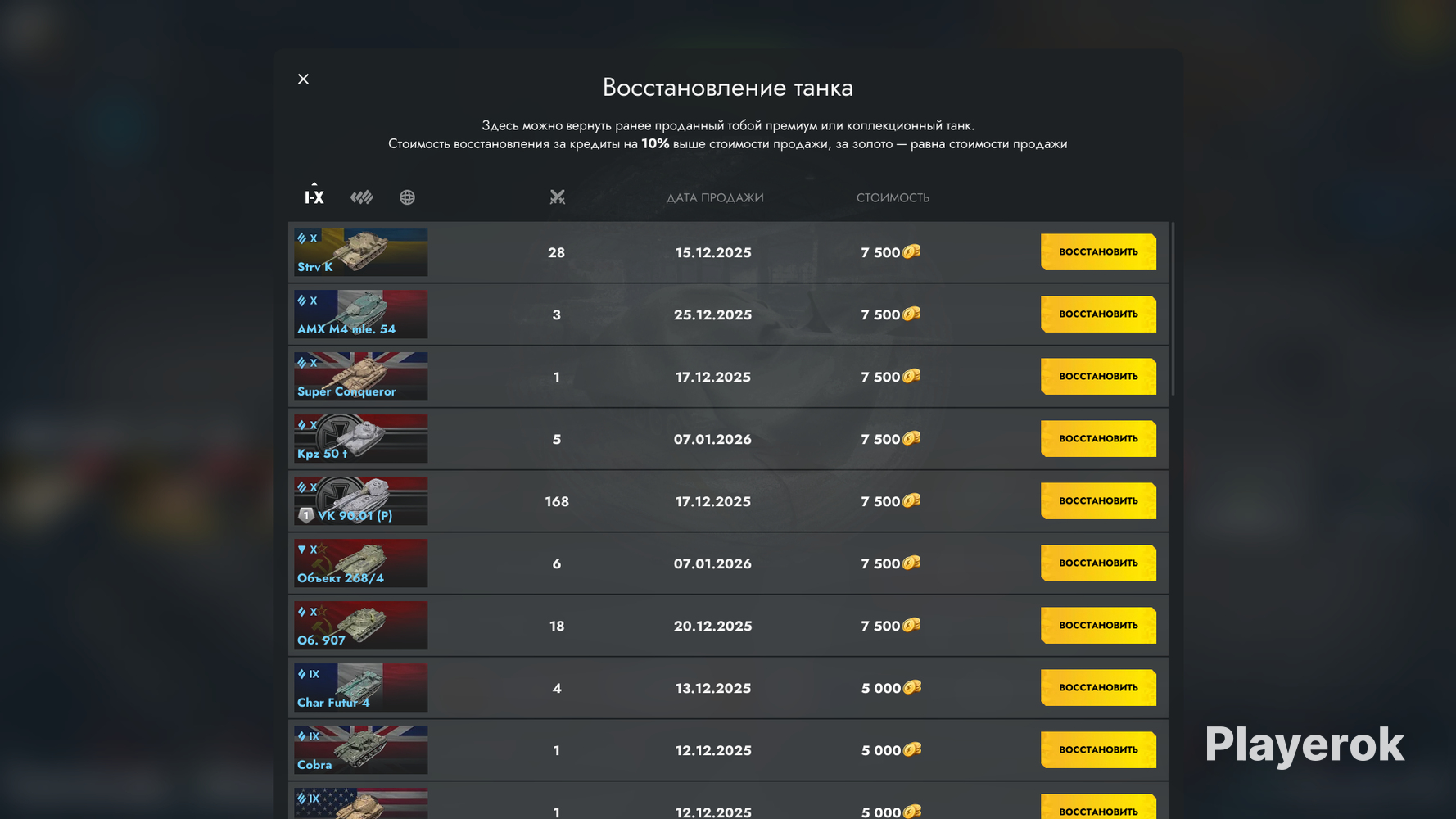The image size is (1456, 819).
Task: Sort by ДАТА ПРОДАЖИ column header
Action: (715, 197)
